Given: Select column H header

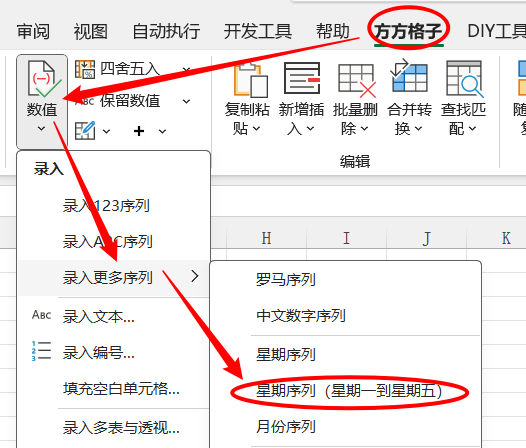Looking at the screenshot, I should click(266, 238).
